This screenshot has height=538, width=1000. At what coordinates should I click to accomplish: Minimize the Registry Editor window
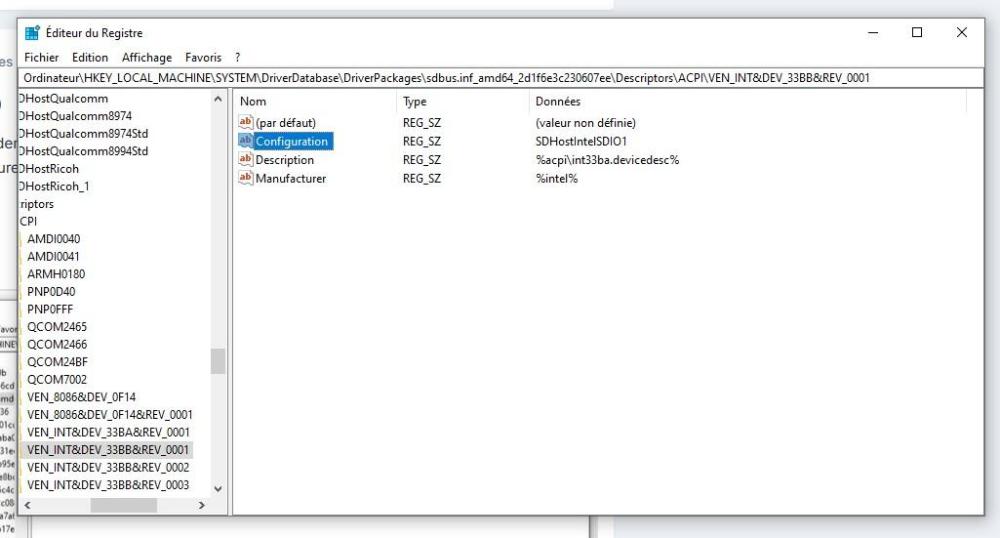tap(873, 33)
